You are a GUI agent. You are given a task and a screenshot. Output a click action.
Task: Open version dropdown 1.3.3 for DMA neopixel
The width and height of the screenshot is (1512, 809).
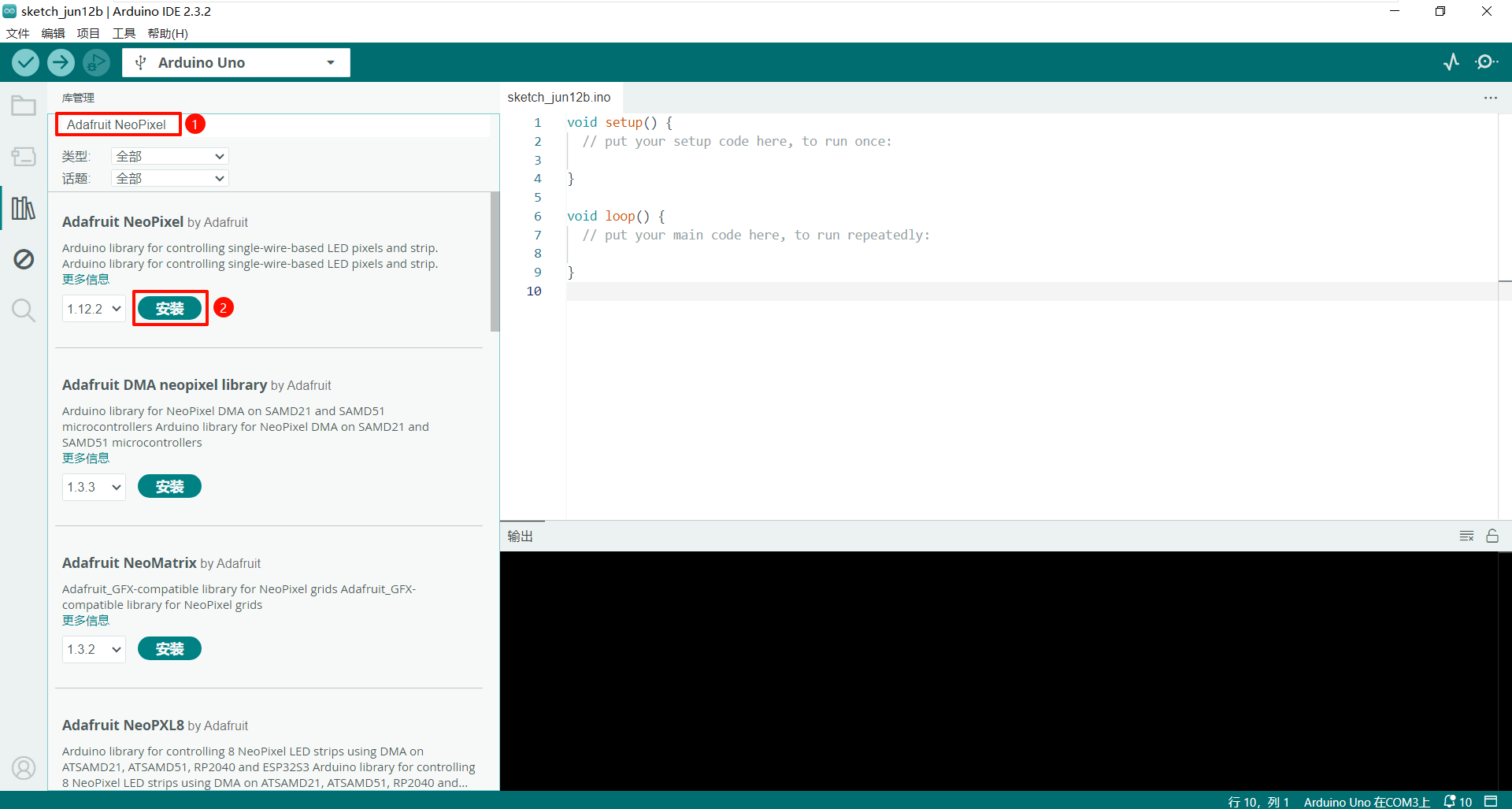click(x=94, y=487)
